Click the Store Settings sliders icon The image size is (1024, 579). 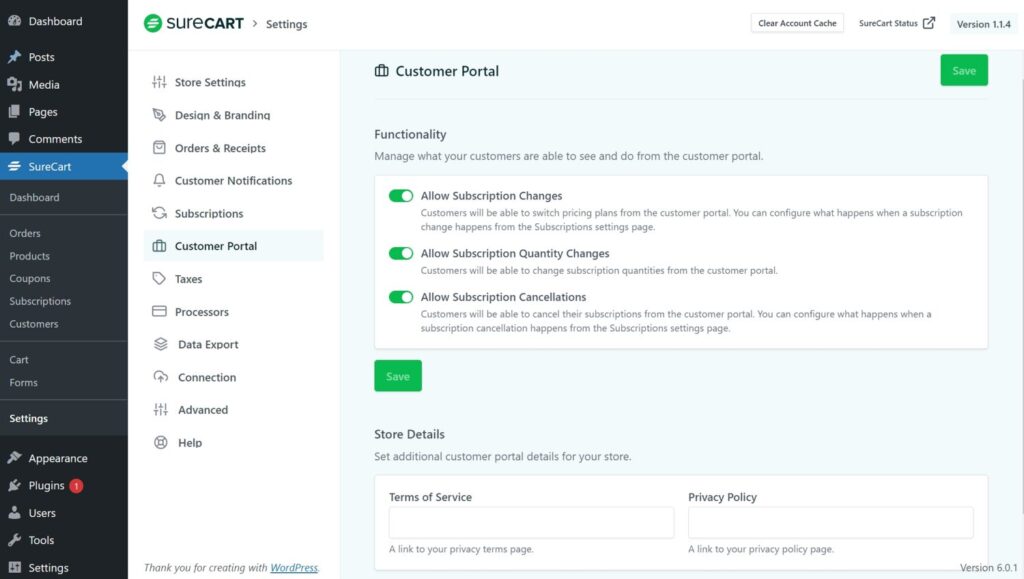coord(159,82)
